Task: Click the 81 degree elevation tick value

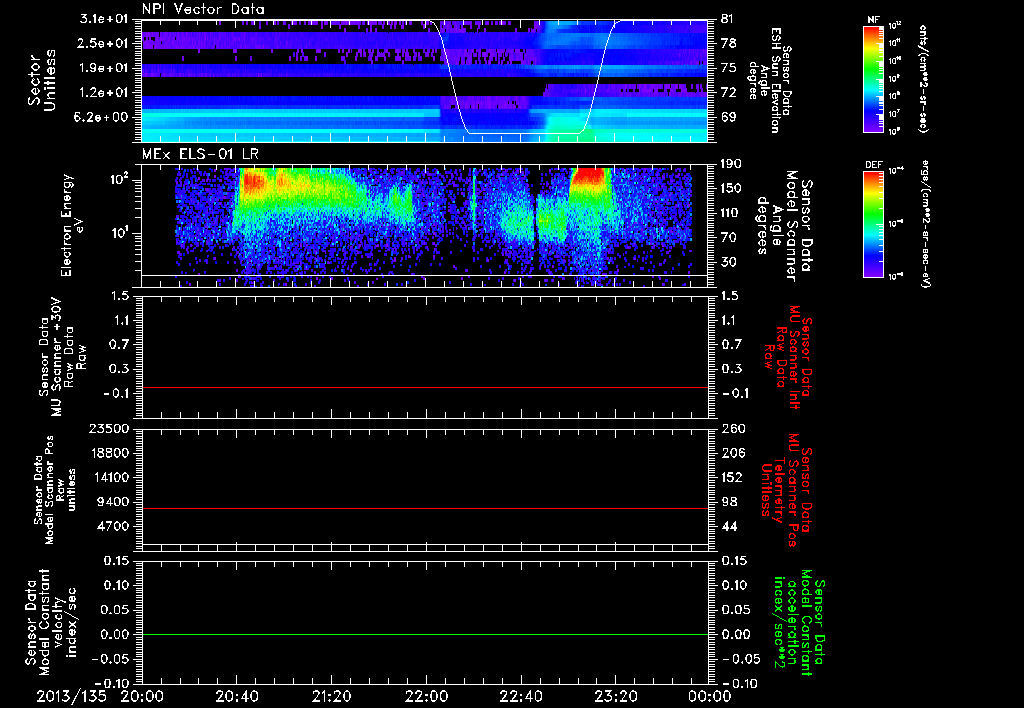Action: [729, 19]
